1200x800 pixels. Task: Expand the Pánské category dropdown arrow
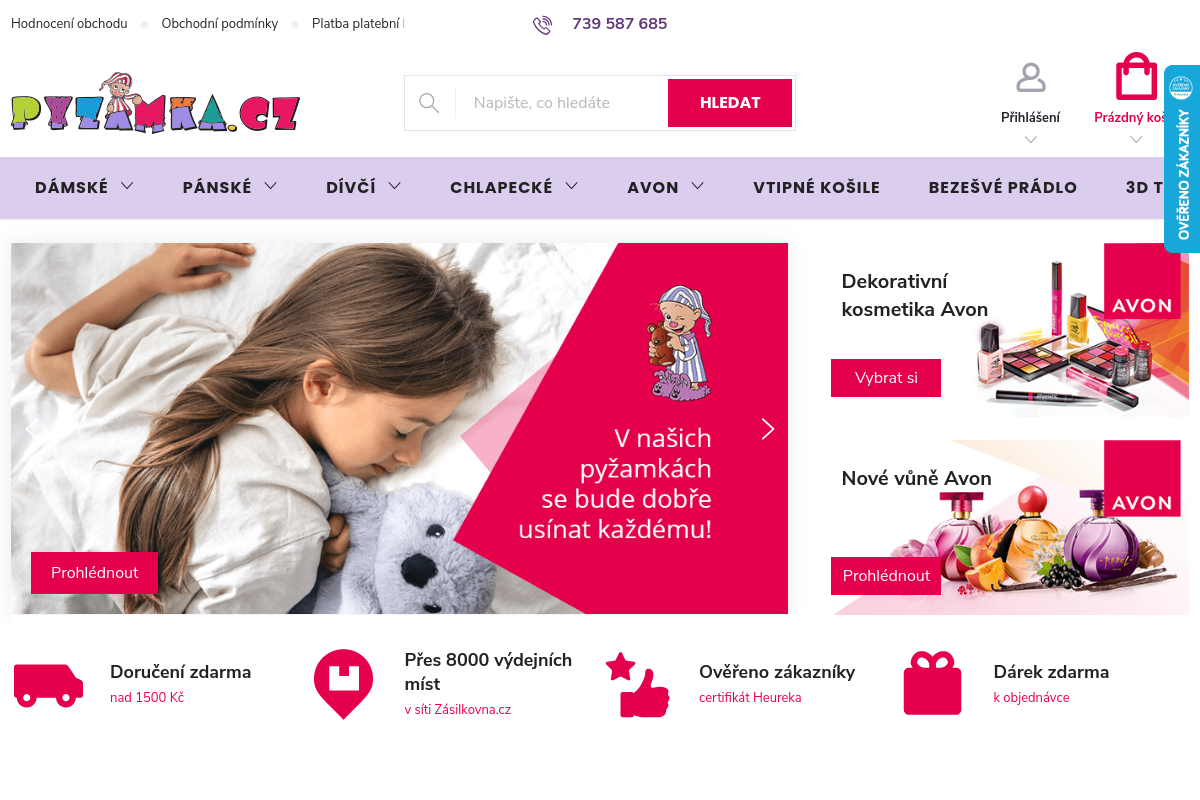(x=271, y=186)
